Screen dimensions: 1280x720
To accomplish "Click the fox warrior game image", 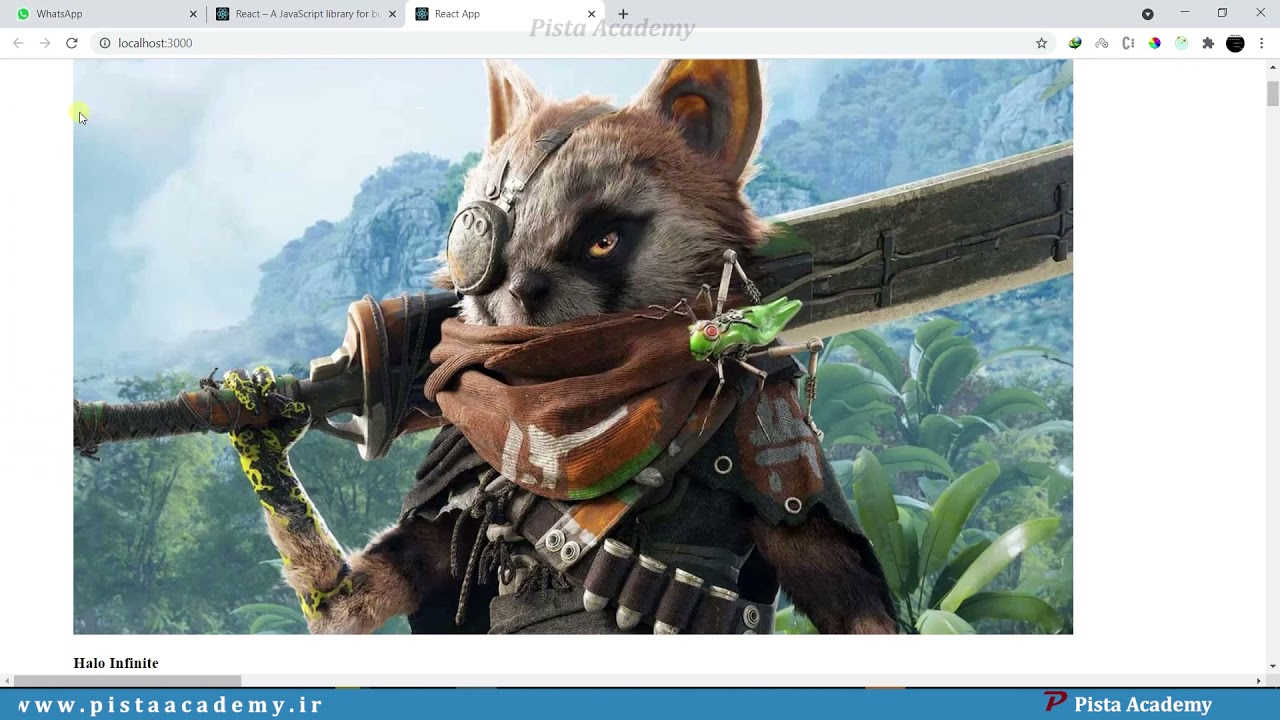I will pos(573,347).
